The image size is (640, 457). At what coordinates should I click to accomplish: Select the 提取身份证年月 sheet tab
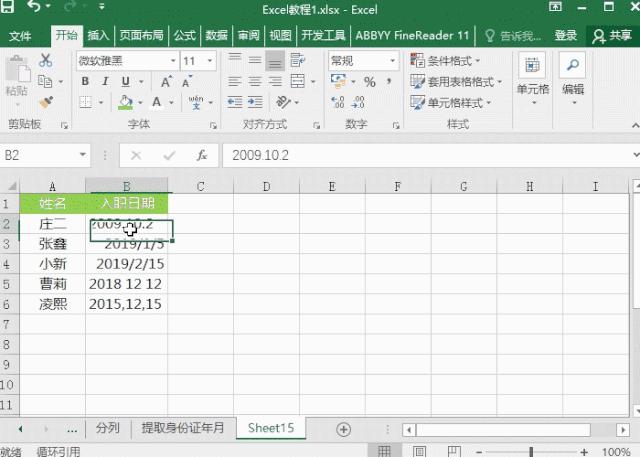point(183,428)
